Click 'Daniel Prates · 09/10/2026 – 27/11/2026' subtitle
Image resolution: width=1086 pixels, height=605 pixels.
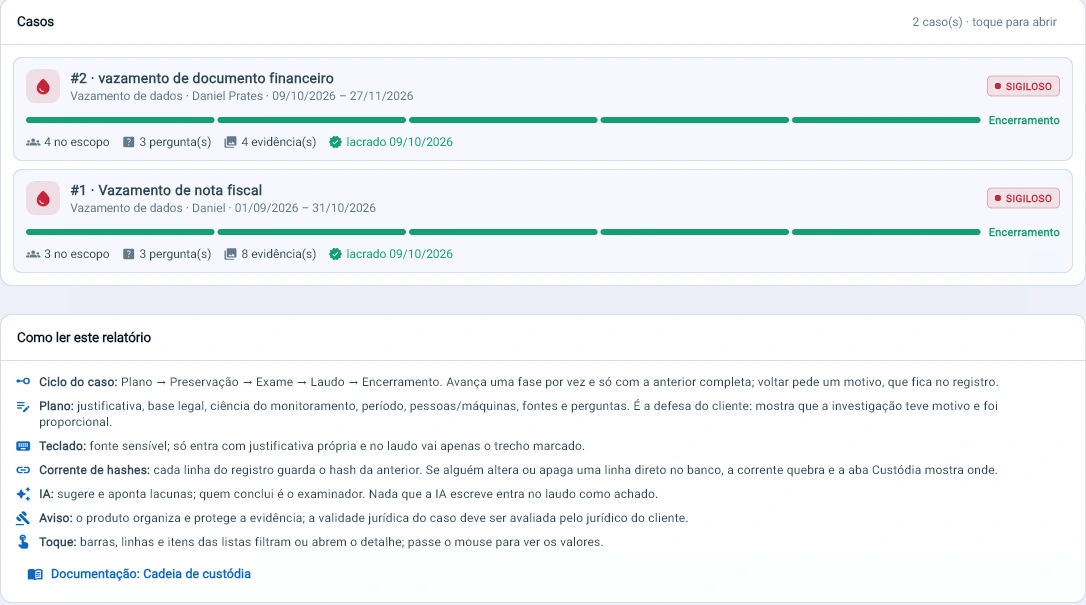click(303, 96)
